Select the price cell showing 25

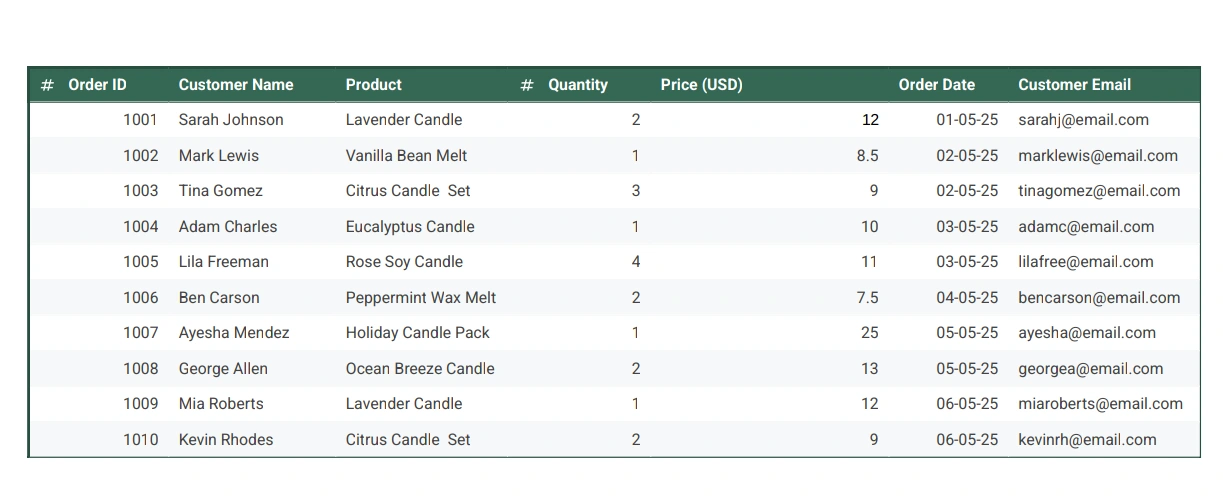click(x=869, y=333)
